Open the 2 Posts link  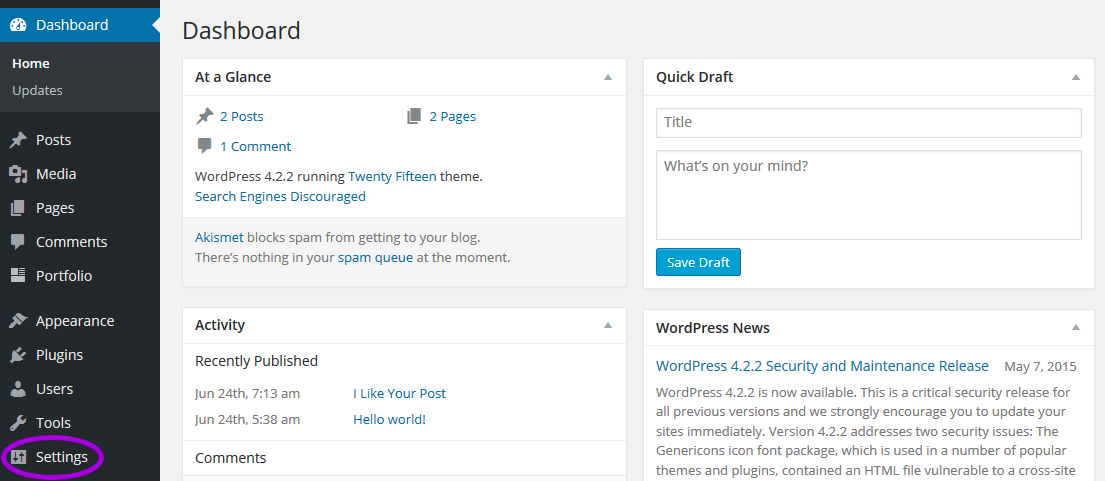(242, 116)
